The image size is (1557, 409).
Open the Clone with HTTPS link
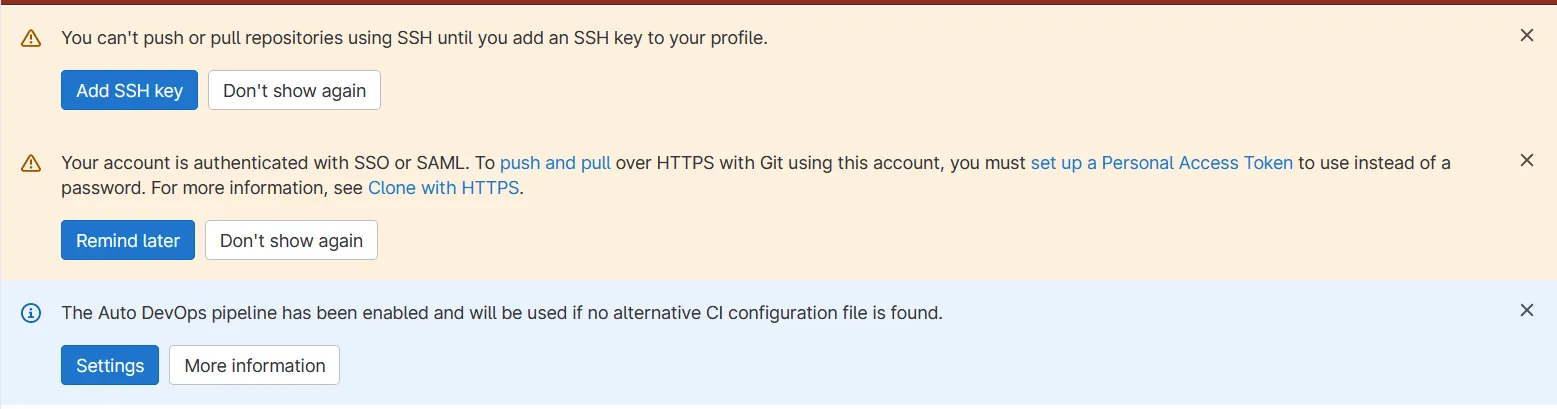[443, 188]
